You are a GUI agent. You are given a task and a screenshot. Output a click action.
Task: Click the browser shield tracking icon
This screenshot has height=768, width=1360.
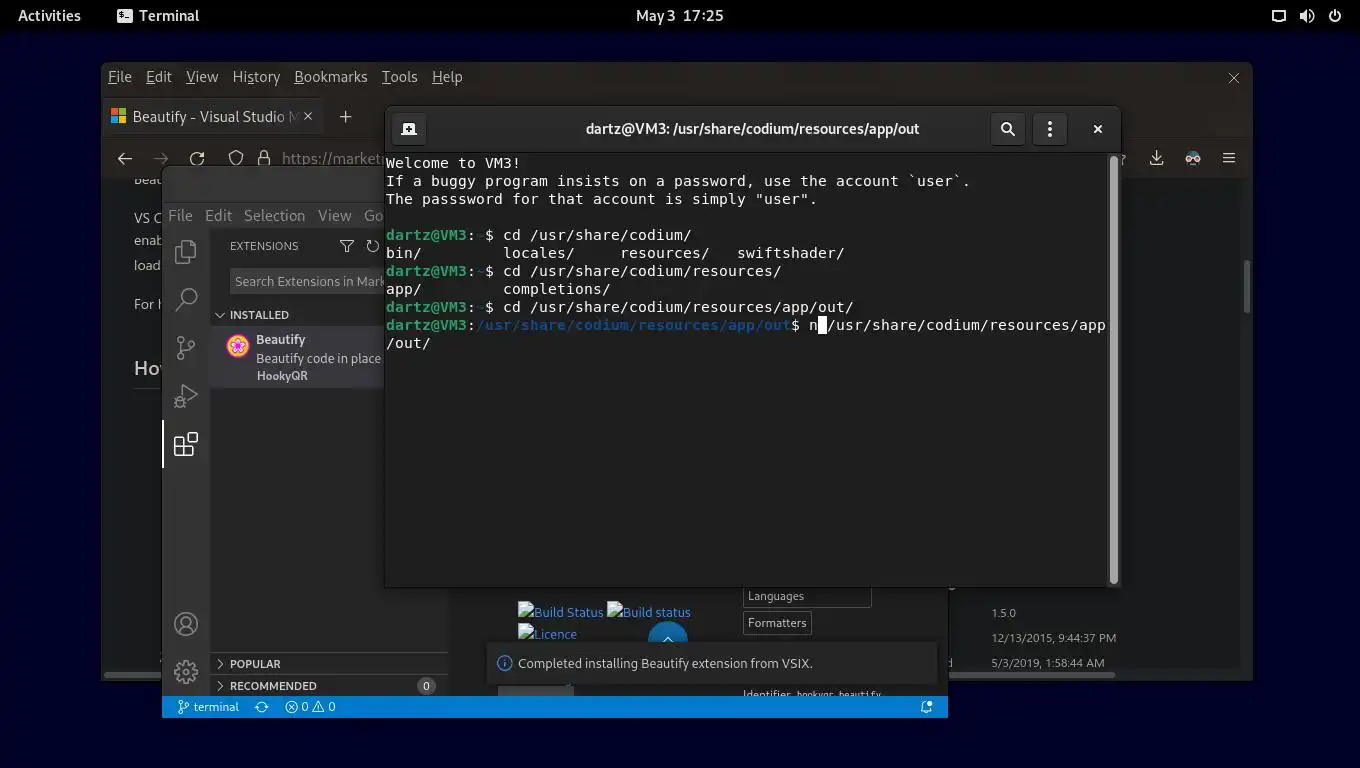pyautogui.click(x=236, y=158)
